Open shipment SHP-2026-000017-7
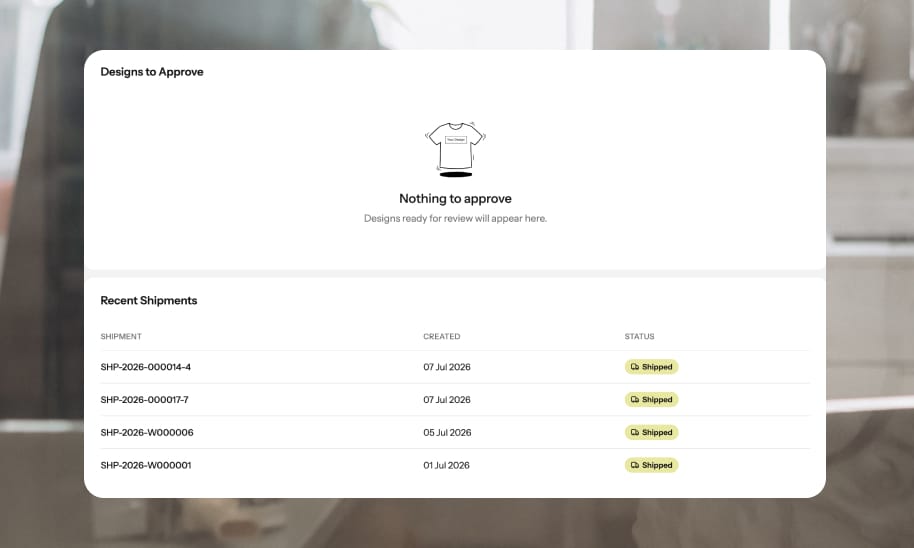 pyautogui.click(x=145, y=399)
